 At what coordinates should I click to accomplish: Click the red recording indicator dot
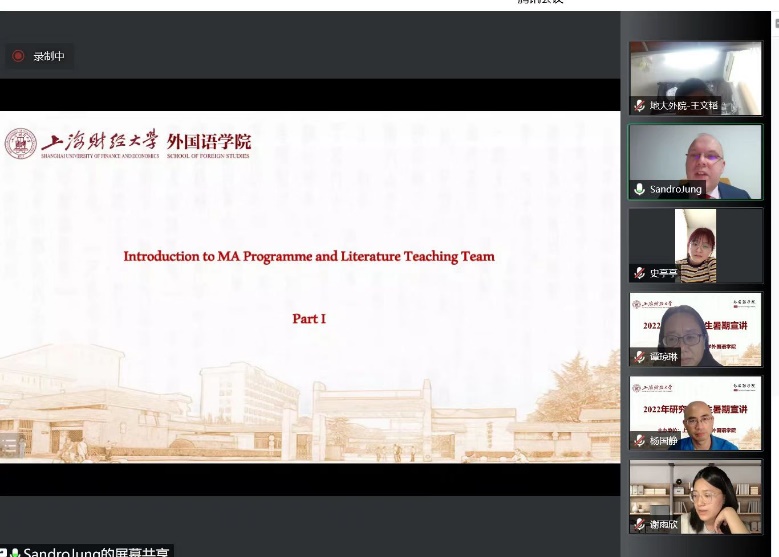(18, 56)
